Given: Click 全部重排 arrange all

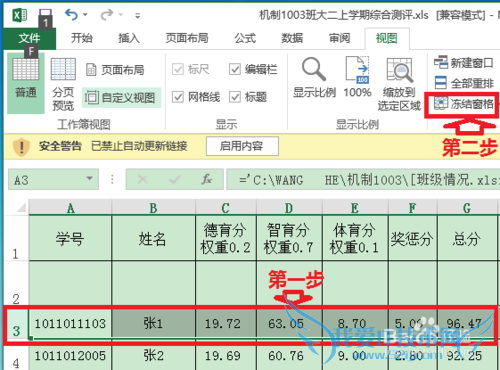Looking at the screenshot, I should click(463, 83).
